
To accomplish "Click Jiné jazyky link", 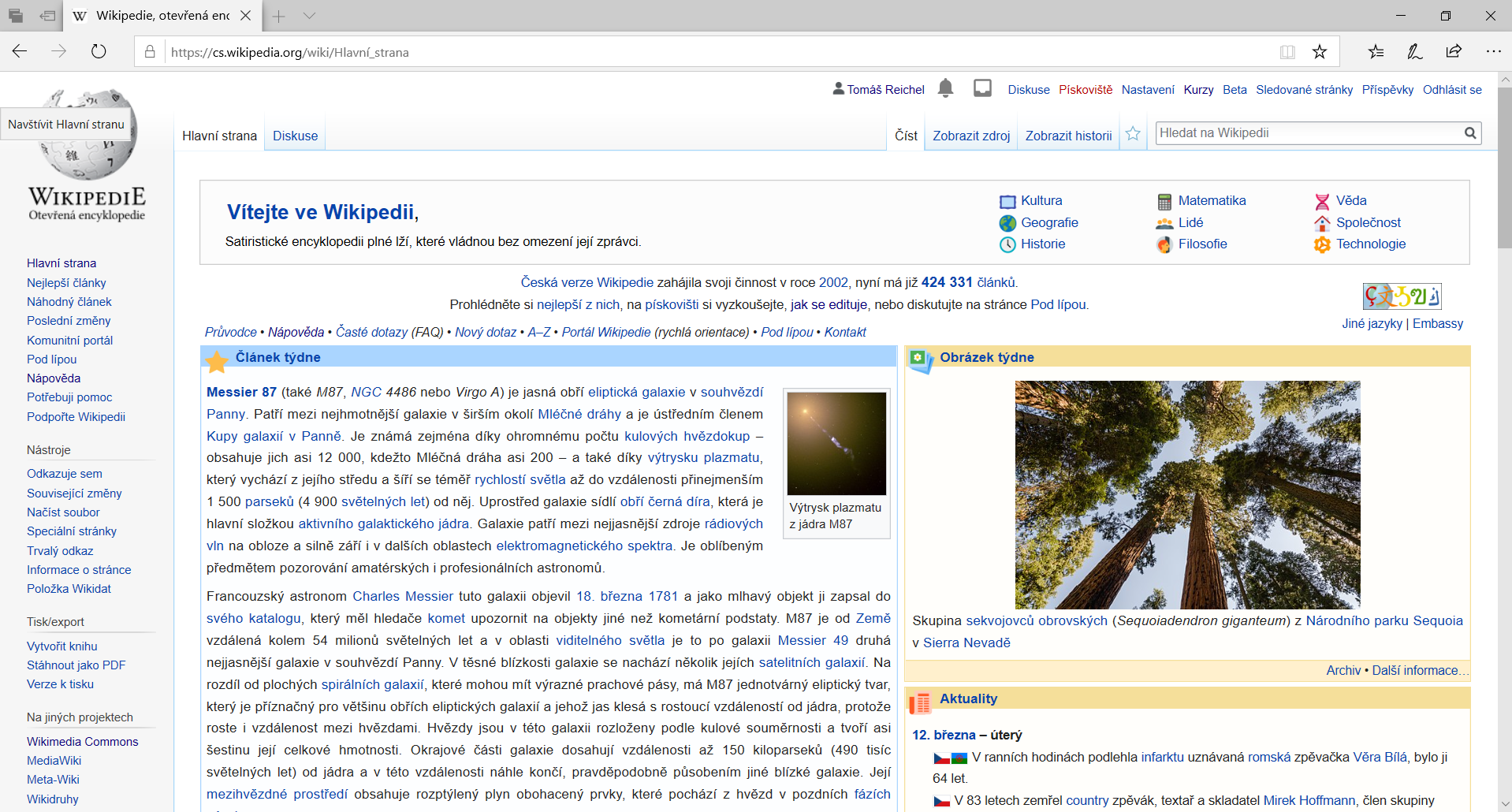I will pyautogui.click(x=1372, y=323).
